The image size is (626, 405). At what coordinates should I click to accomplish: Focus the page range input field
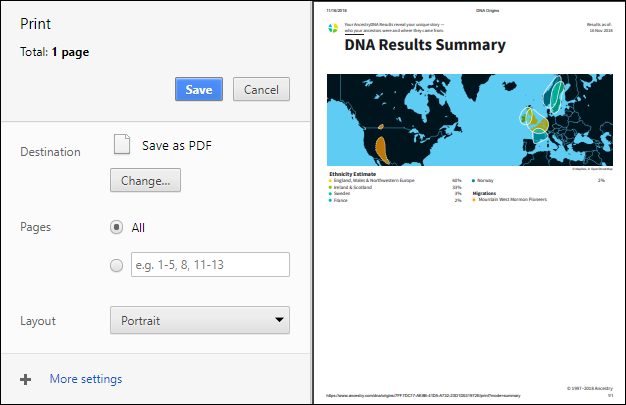209,265
